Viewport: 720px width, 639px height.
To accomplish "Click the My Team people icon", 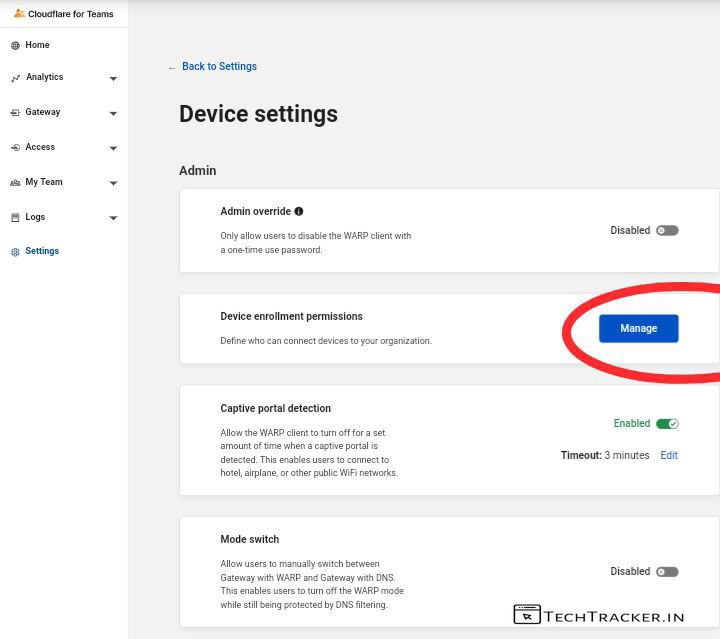I will (x=15, y=183).
